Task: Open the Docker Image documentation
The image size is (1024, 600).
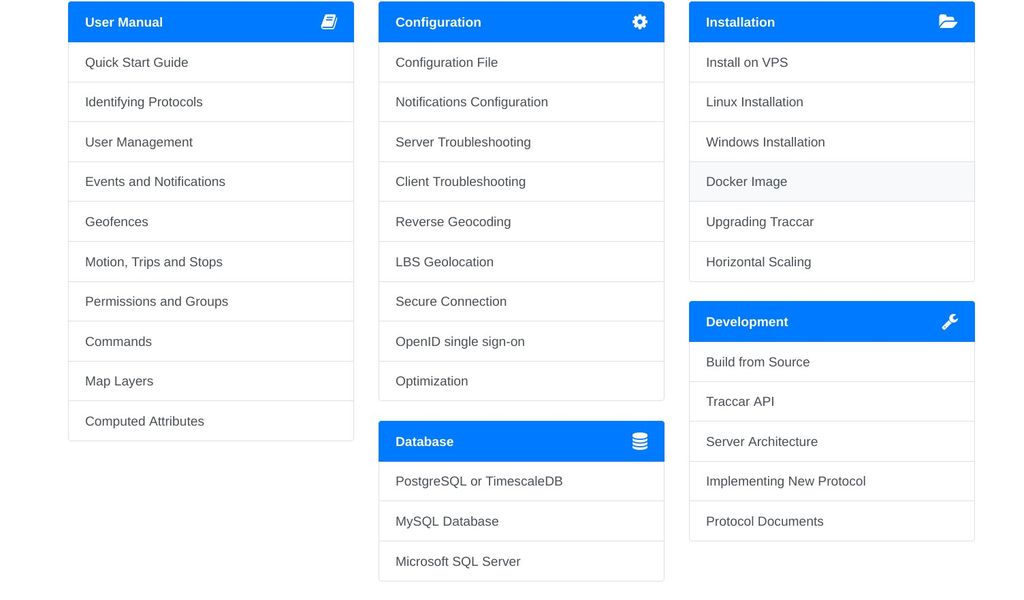Action: point(747,182)
